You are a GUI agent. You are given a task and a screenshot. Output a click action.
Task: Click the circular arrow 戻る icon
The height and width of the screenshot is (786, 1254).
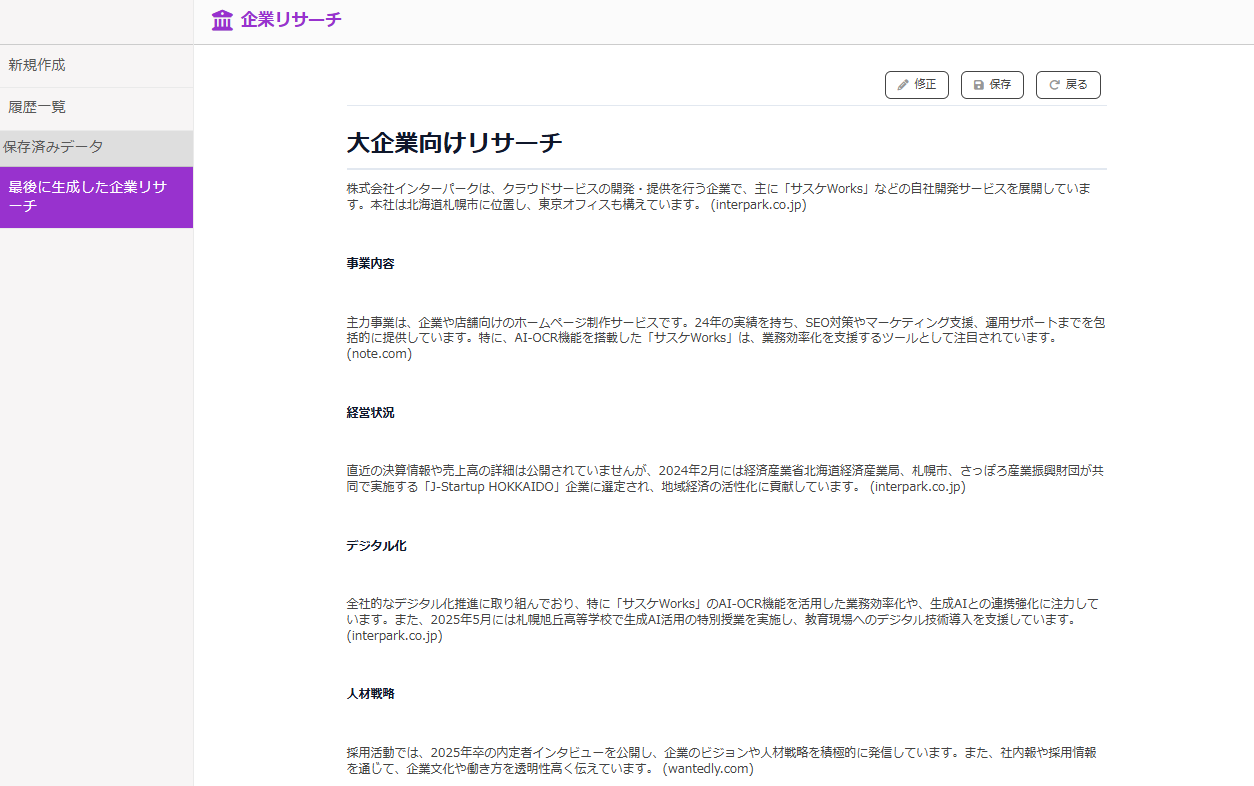[x=1054, y=85]
